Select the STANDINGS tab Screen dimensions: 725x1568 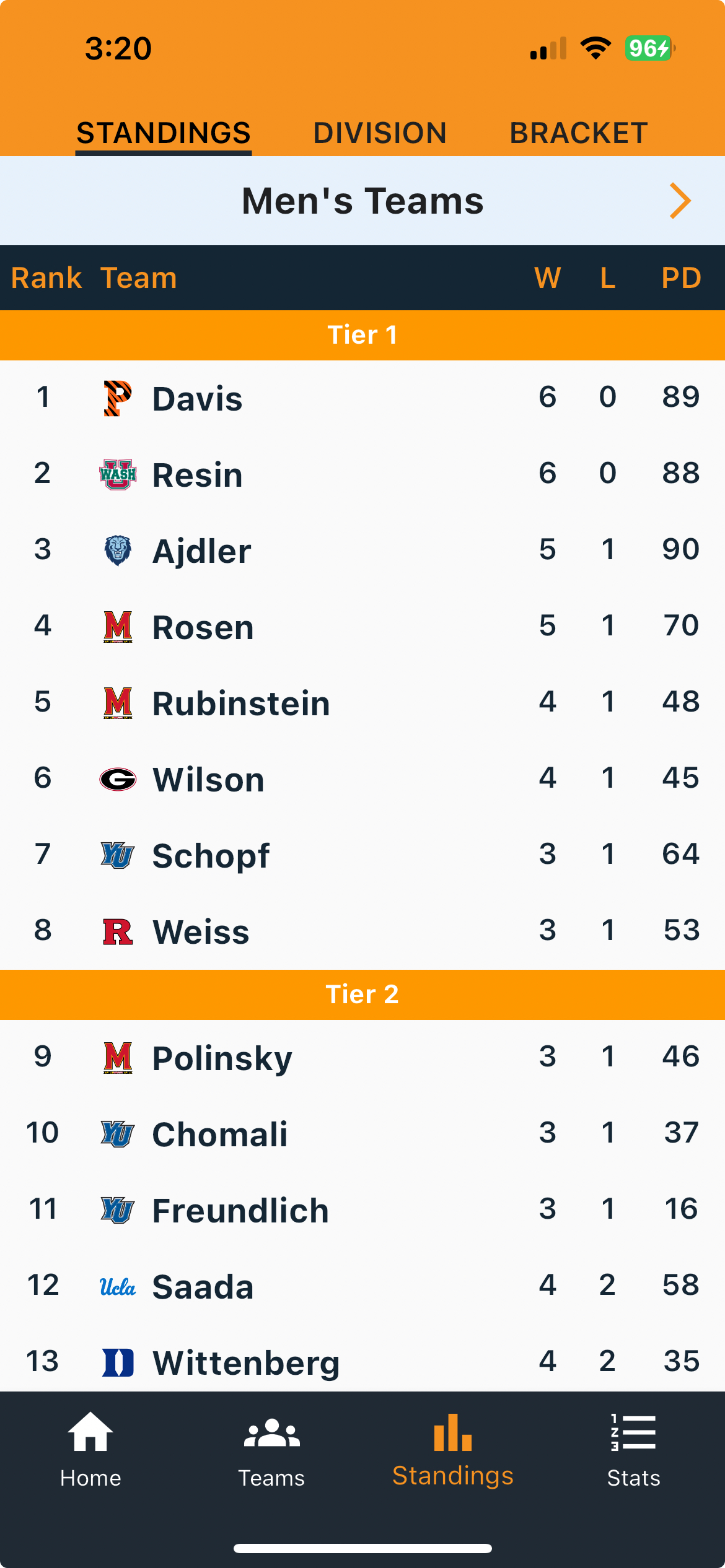(x=164, y=133)
